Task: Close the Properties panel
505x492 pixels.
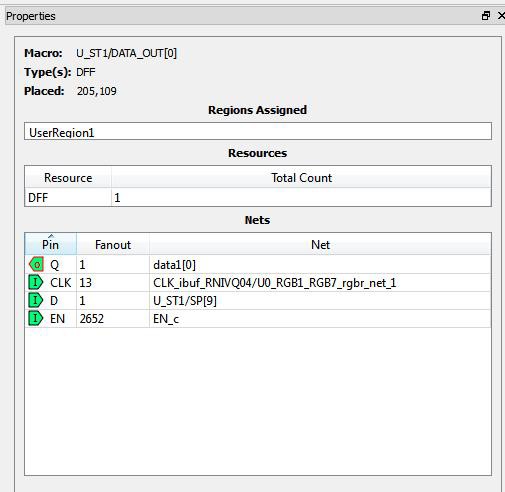Action: pyautogui.click(x=501, y=15)
